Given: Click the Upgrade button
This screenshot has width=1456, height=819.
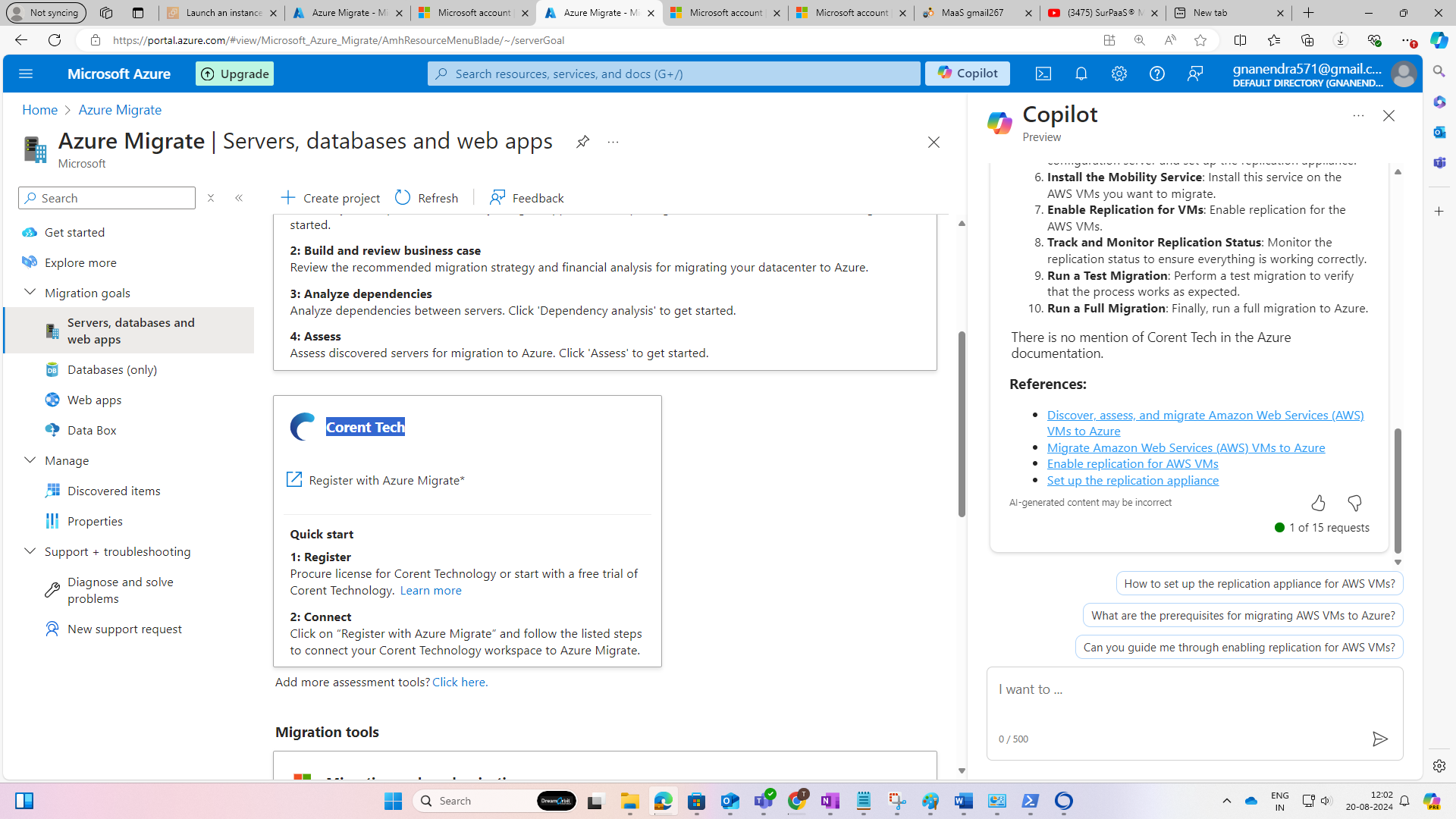Looking at the screenshot, I should coord(234,74).
